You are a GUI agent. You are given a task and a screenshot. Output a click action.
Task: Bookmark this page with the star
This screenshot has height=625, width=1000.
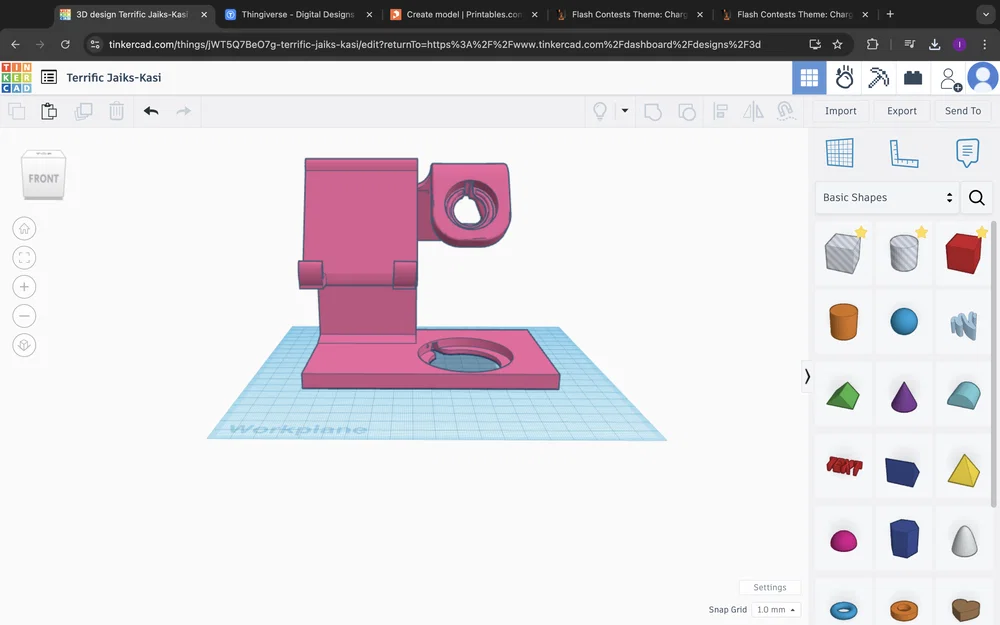point(837,44)
